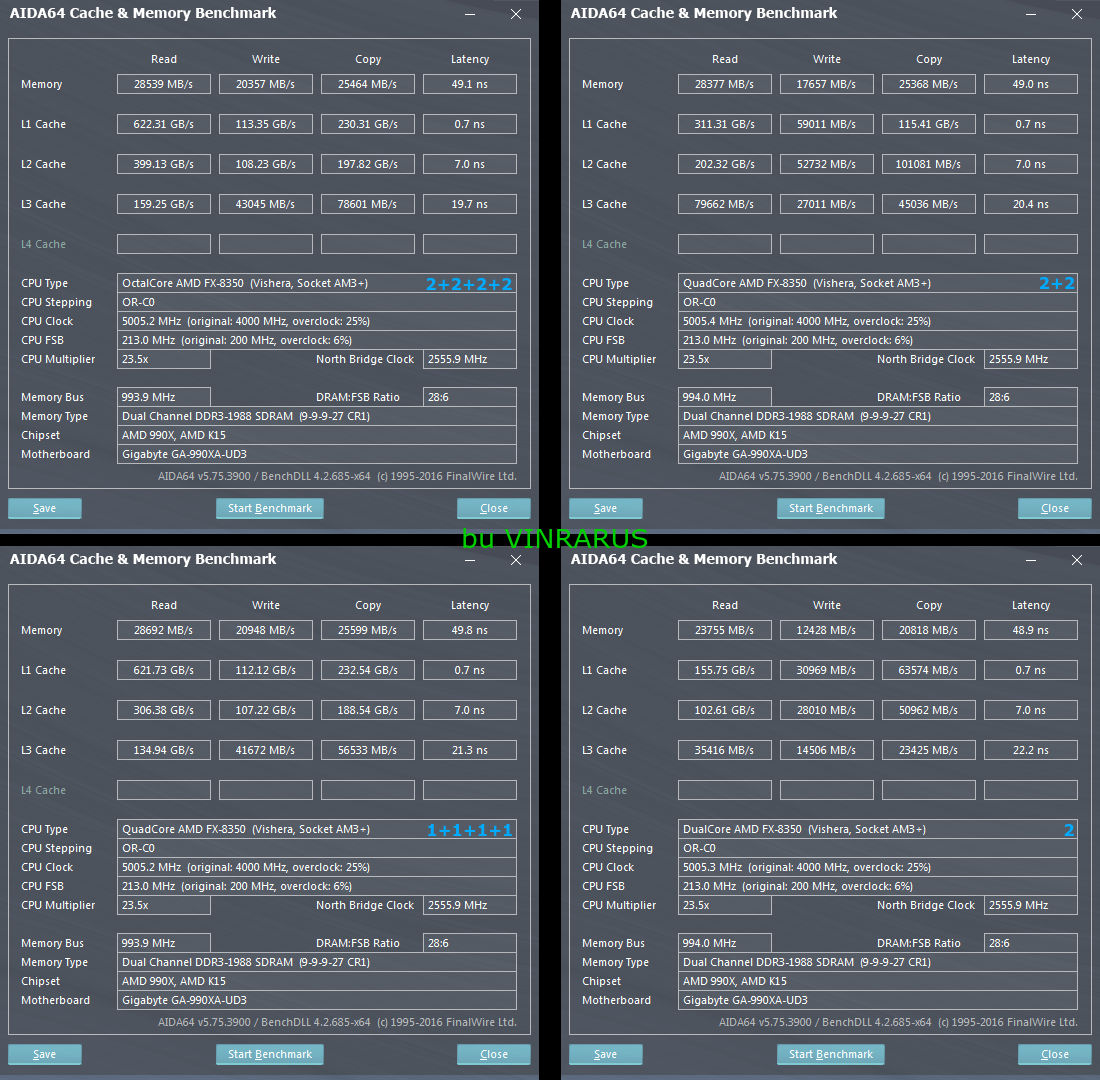Click Save in the bottom-left QuadCore window
1100x1080 pixels.
pyautogui.click(x=44, y=1054)
